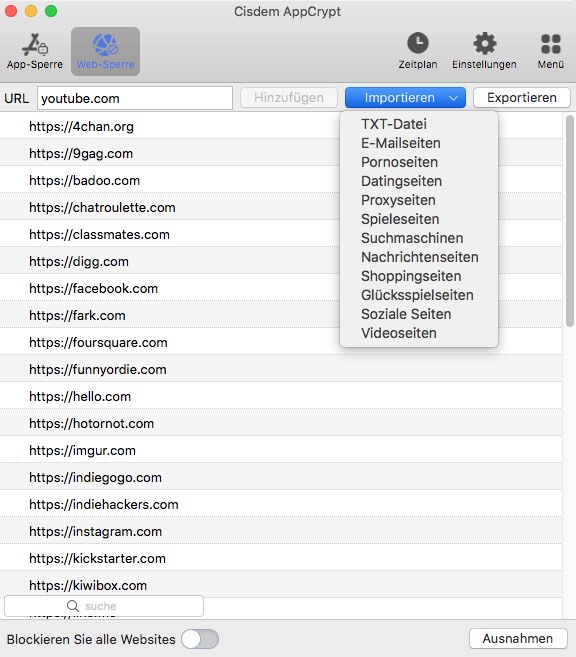This screenshot has height=657, width=576.
Task: Import the Suchmaschinen category
Action: [419, 238]
